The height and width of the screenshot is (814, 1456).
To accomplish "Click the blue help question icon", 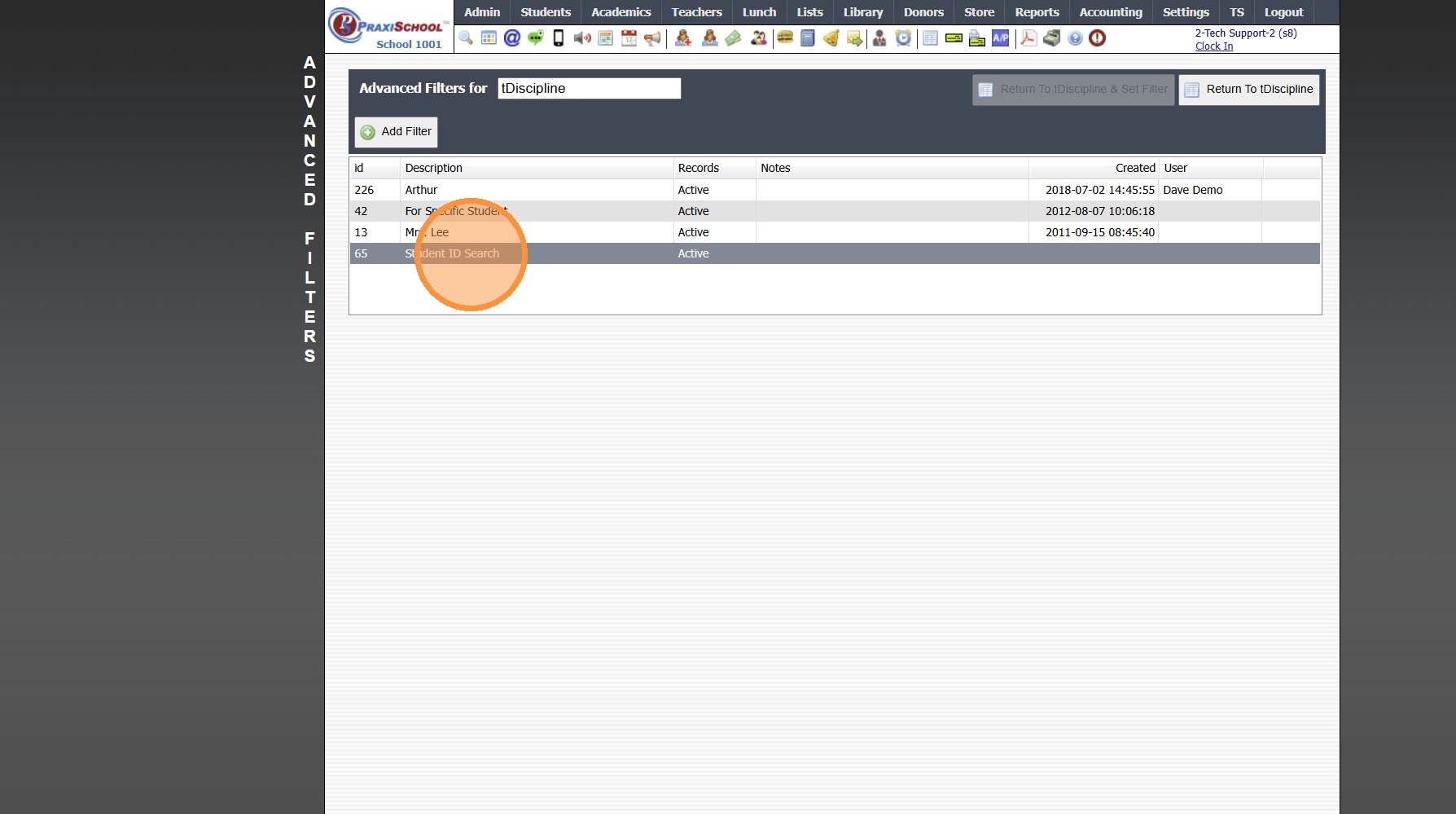I will [x=1075, y=38].
